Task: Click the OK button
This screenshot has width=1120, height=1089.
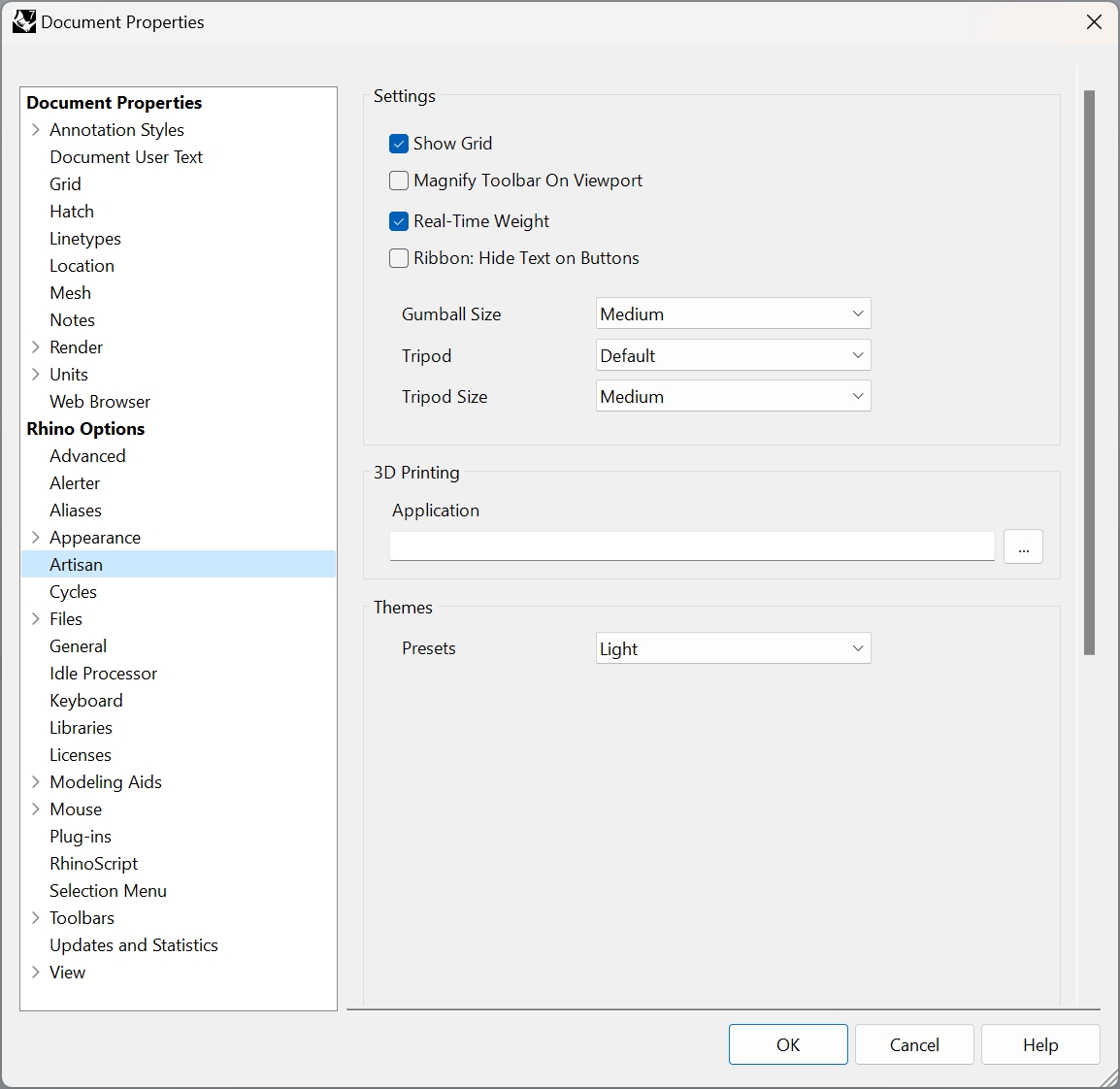Action: (788, 1044)
